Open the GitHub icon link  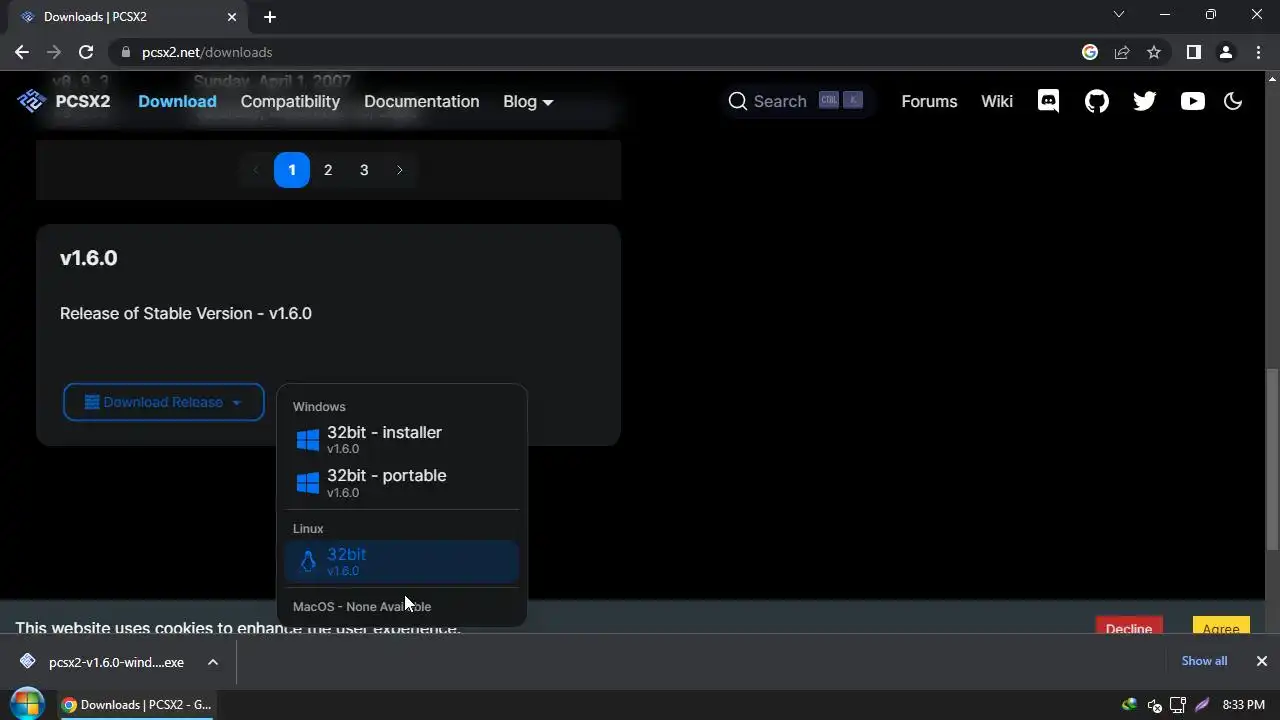[1097, 101]
